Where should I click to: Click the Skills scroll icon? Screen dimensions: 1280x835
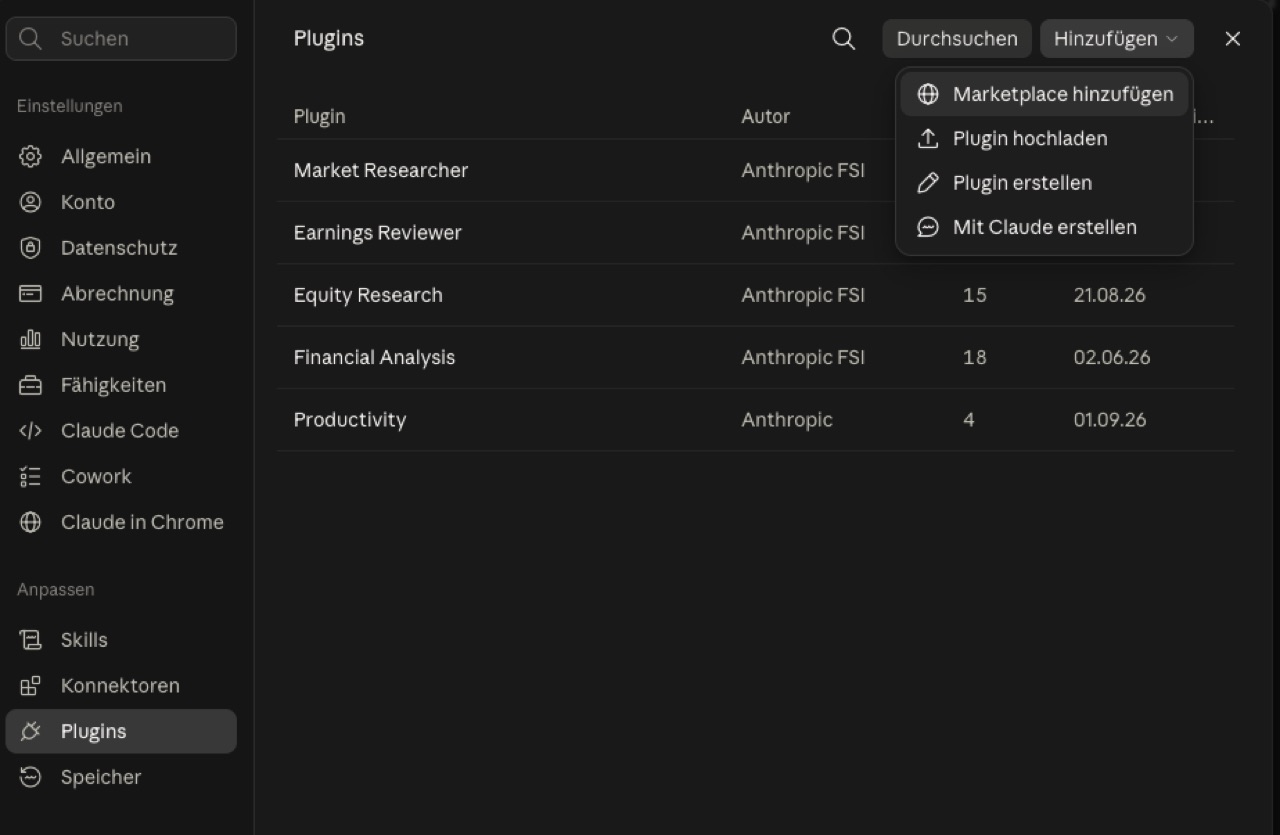click(x=31, y=640)
